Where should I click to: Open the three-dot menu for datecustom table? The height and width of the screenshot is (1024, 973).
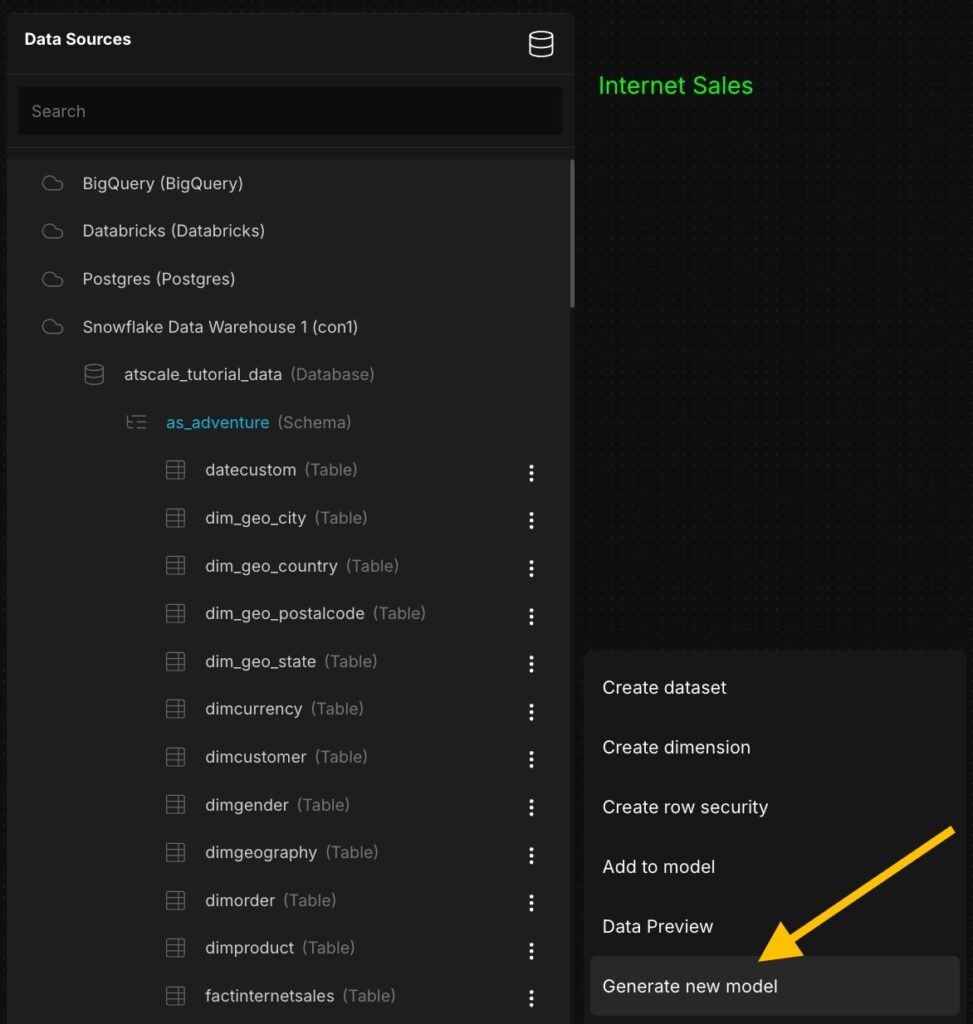[531, 473]
